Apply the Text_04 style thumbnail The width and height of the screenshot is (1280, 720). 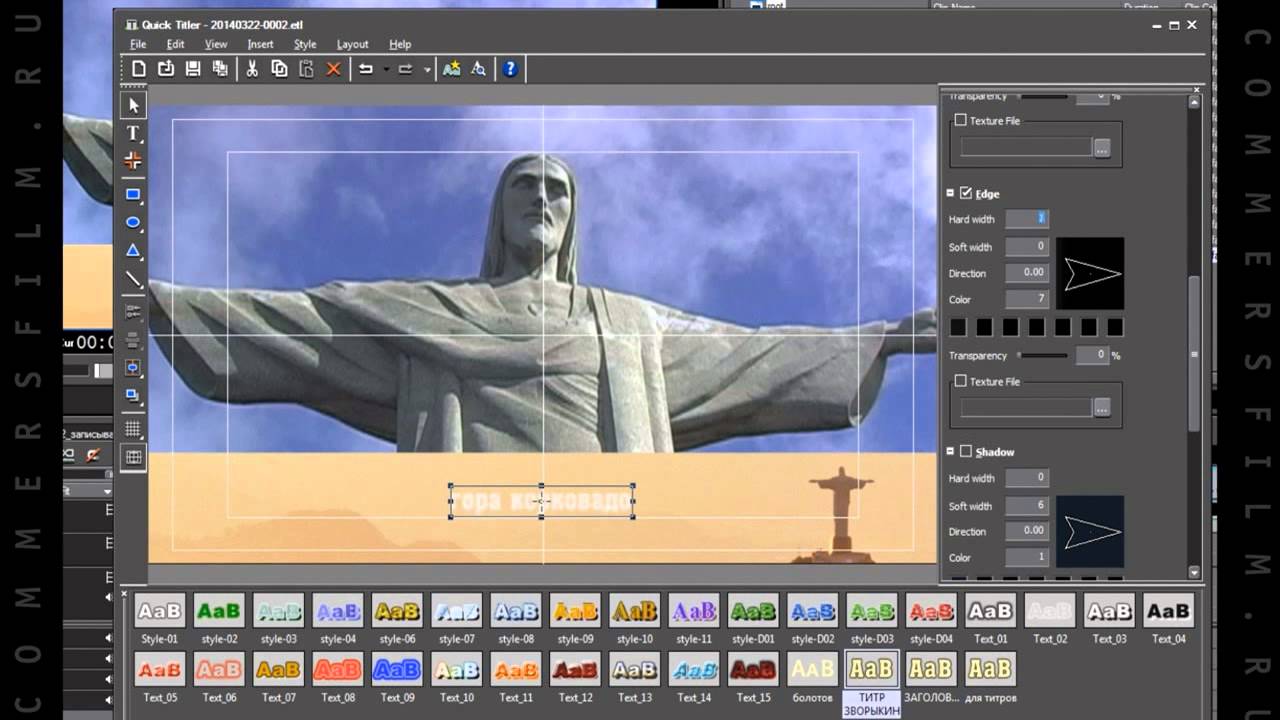click(1168, 610)
